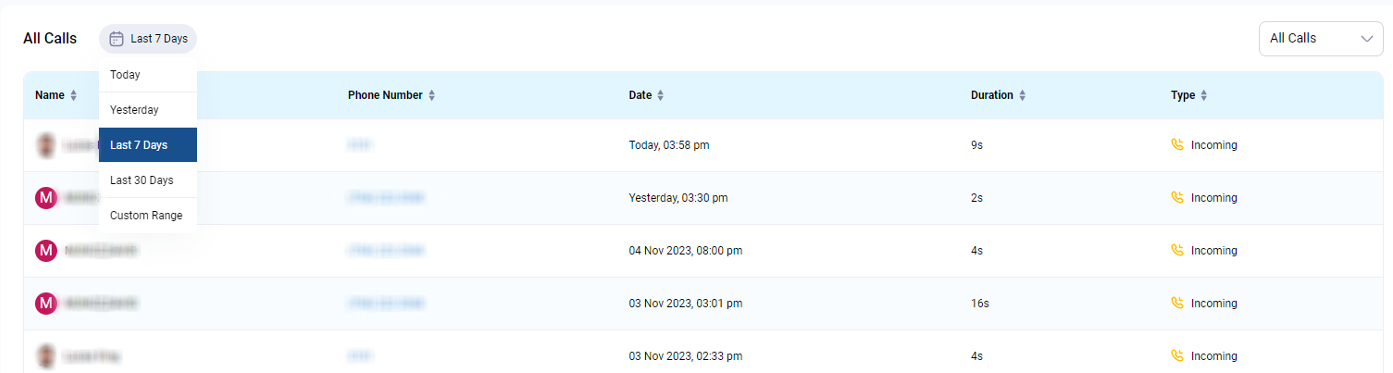Open the All Calls filter dropdown

(x=1321, y=38)
